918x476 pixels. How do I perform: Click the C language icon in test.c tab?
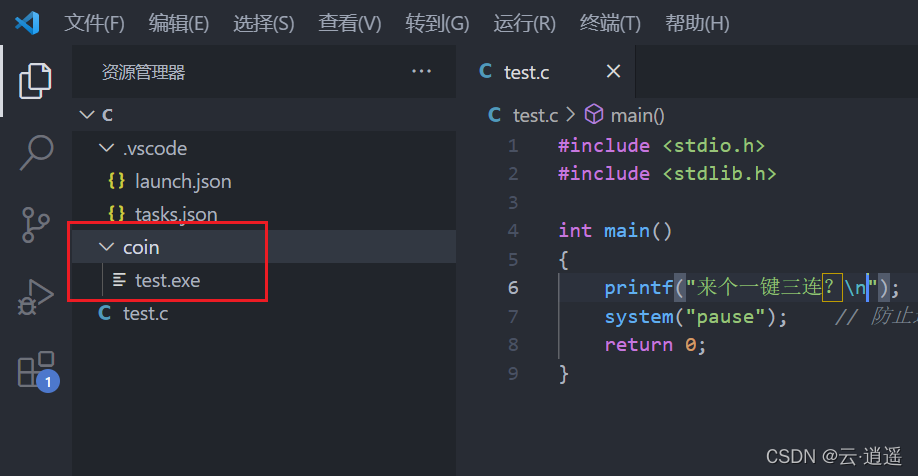tap(485, 71)
